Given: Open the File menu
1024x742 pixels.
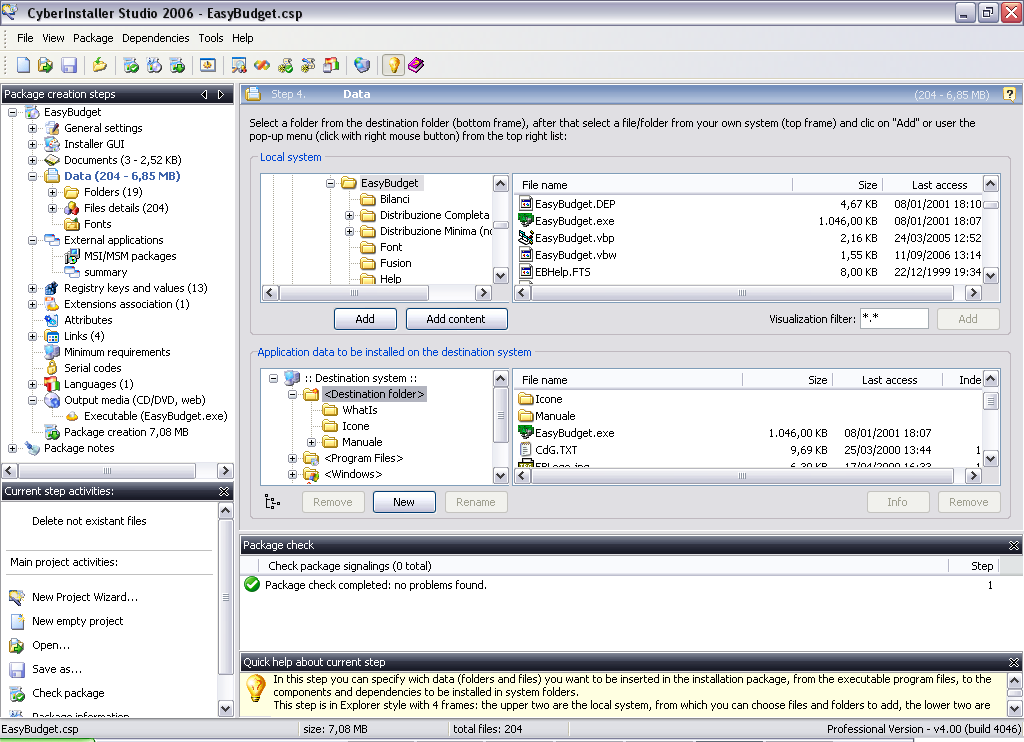Looking at the screenshot, I should point(25,38).
